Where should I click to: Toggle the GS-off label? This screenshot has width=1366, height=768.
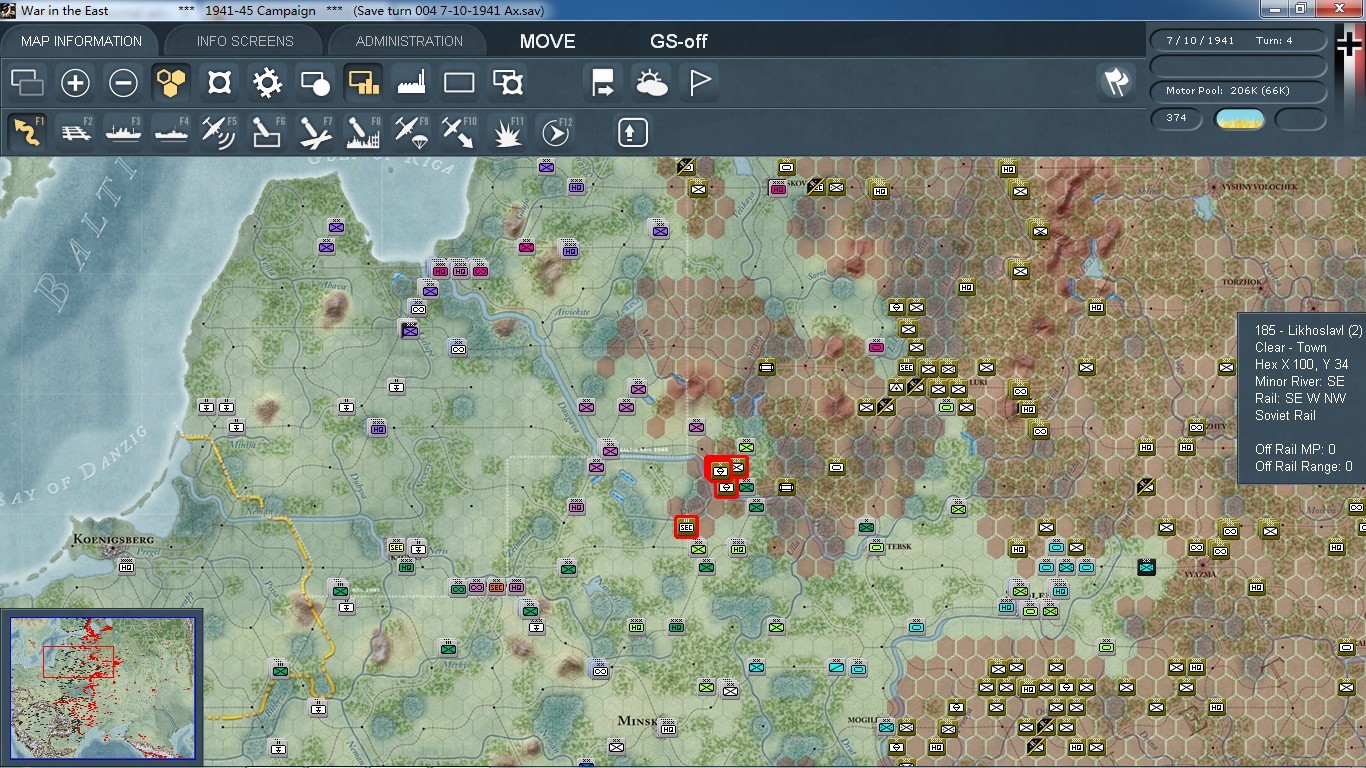(679, 41)
